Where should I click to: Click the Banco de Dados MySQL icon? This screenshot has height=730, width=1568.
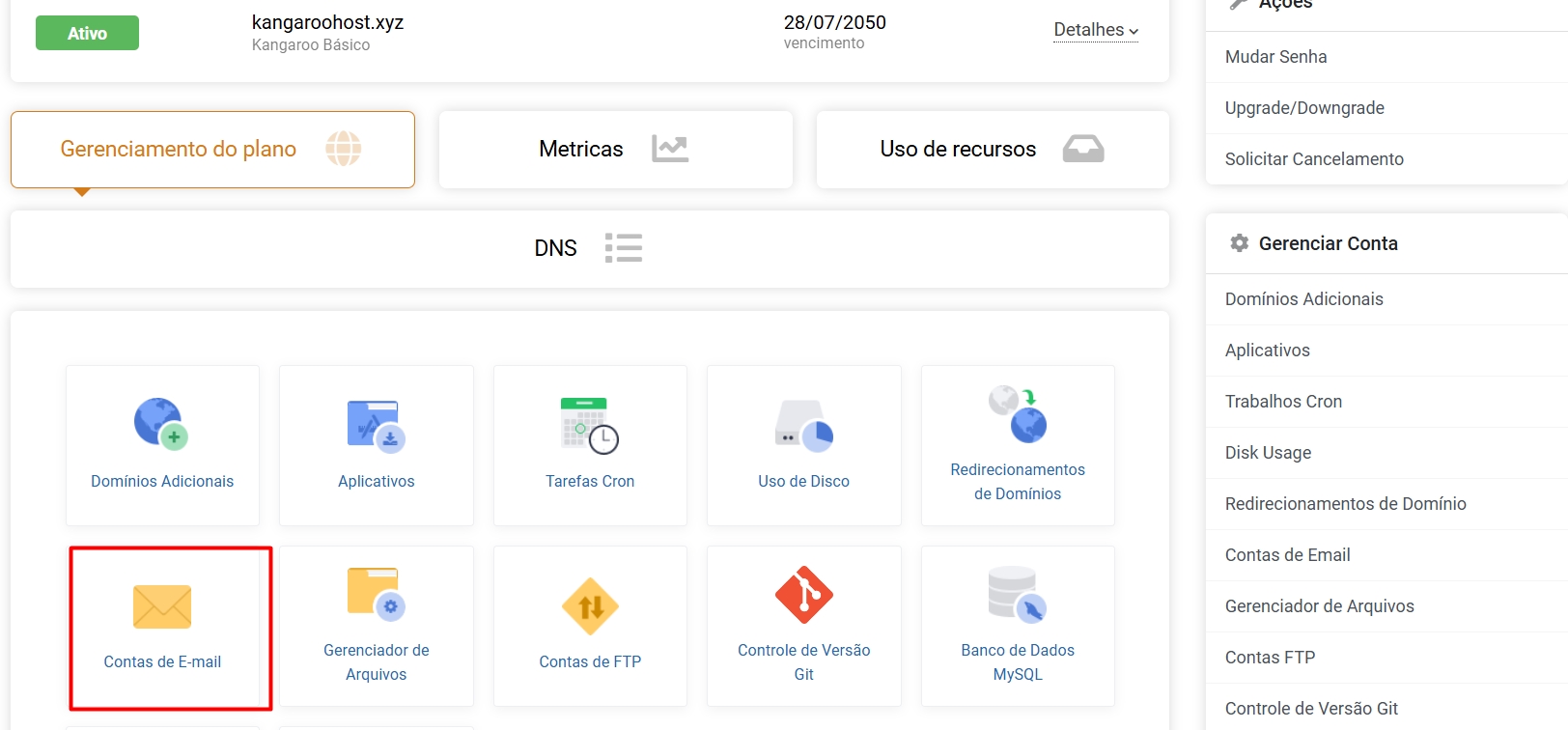(x=1018, y=595)
